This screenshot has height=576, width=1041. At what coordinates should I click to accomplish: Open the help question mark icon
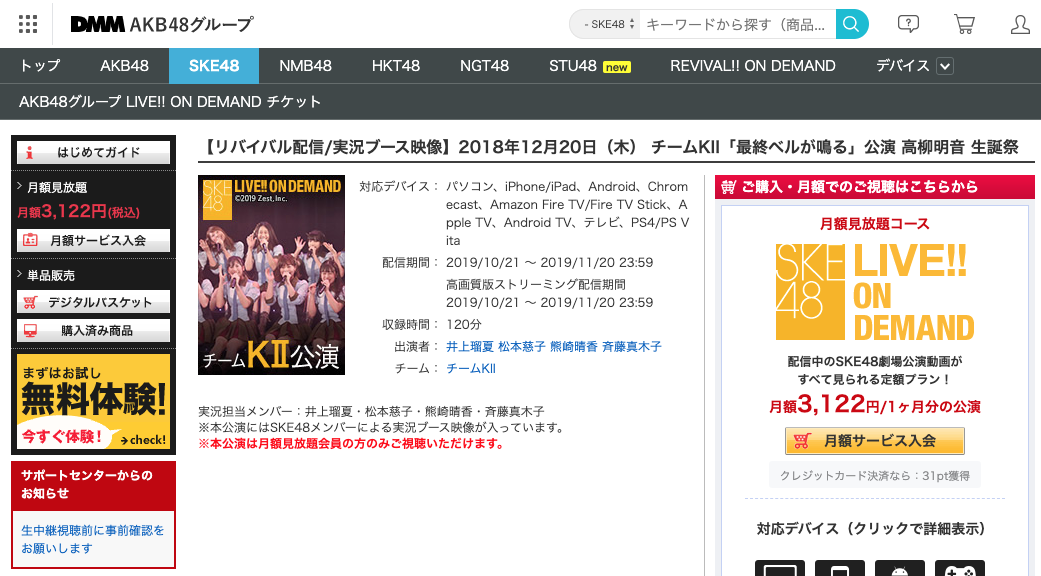pyautogui.click(x=908, y=25)
